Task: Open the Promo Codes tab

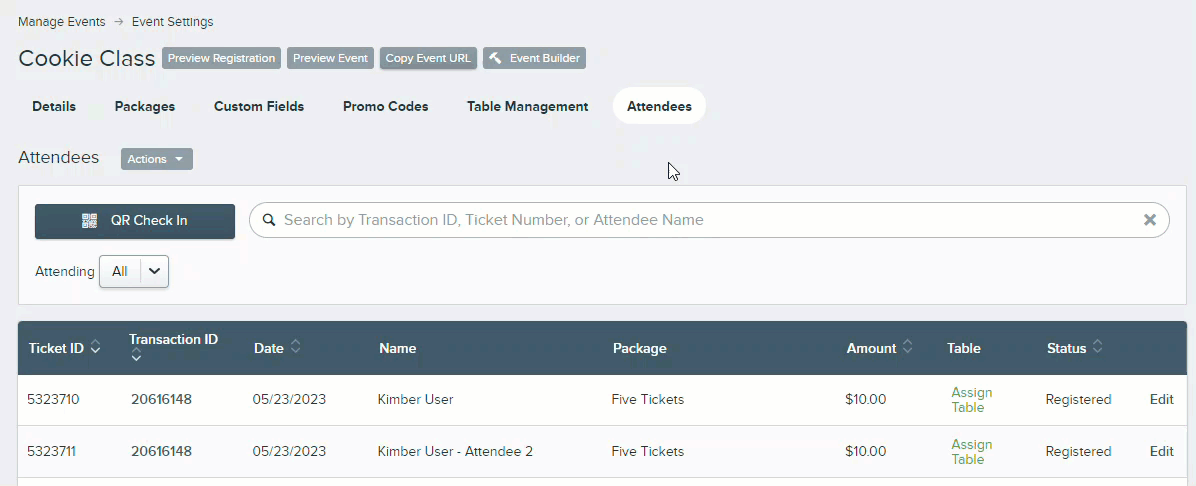Action: click(386, 107)
